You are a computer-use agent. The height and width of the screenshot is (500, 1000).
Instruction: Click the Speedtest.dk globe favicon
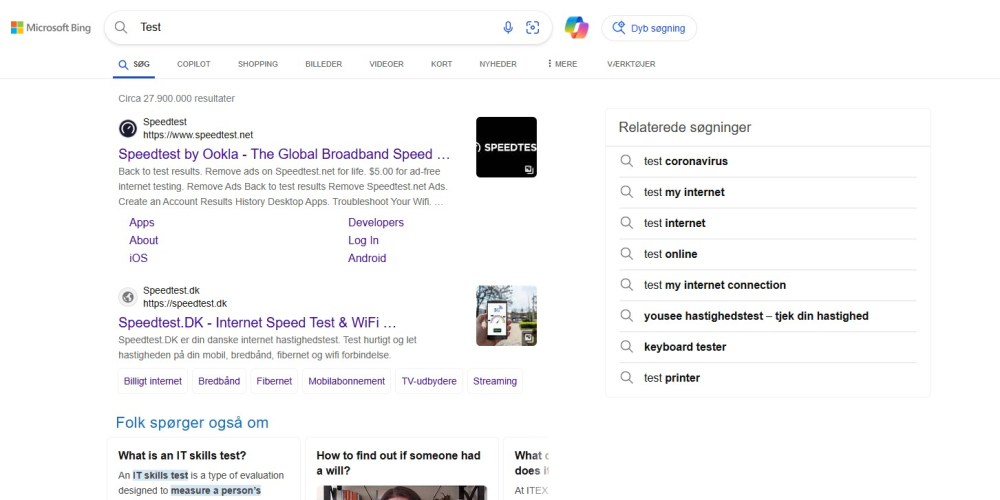tap(128, 297)
